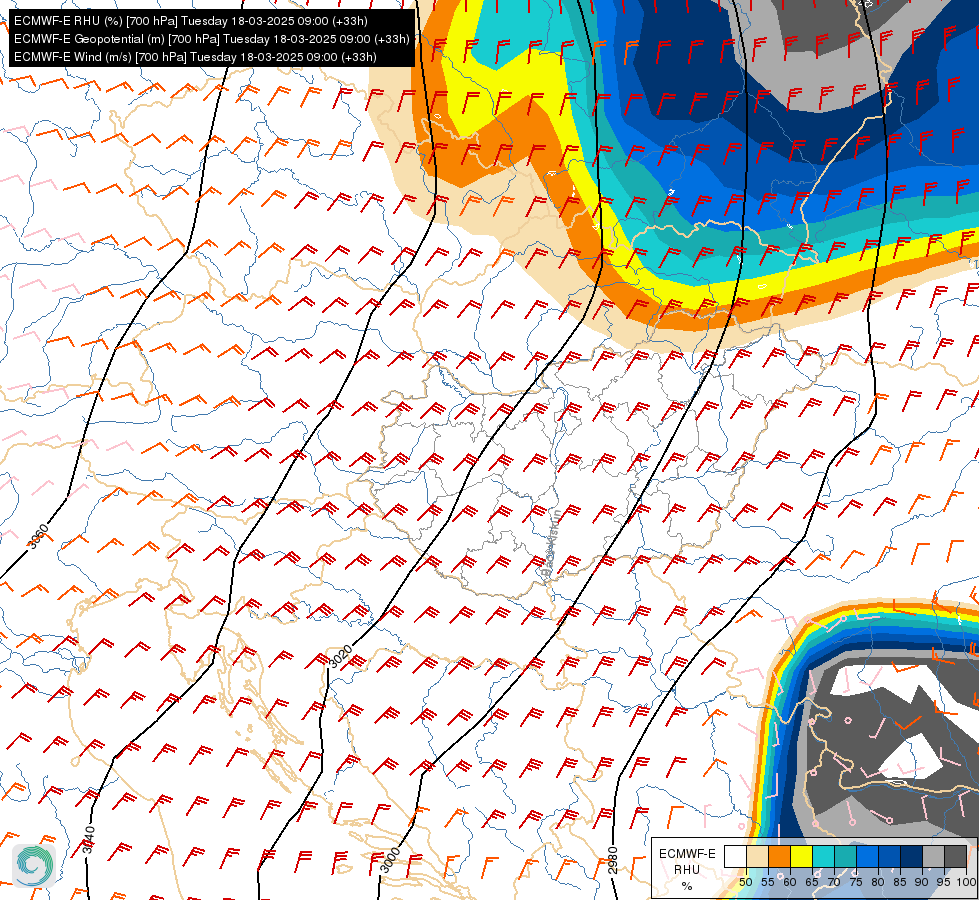
Task: Select the Geopotential 700 hPa title line
Action: pyautogui.click(x=212, y=39)
